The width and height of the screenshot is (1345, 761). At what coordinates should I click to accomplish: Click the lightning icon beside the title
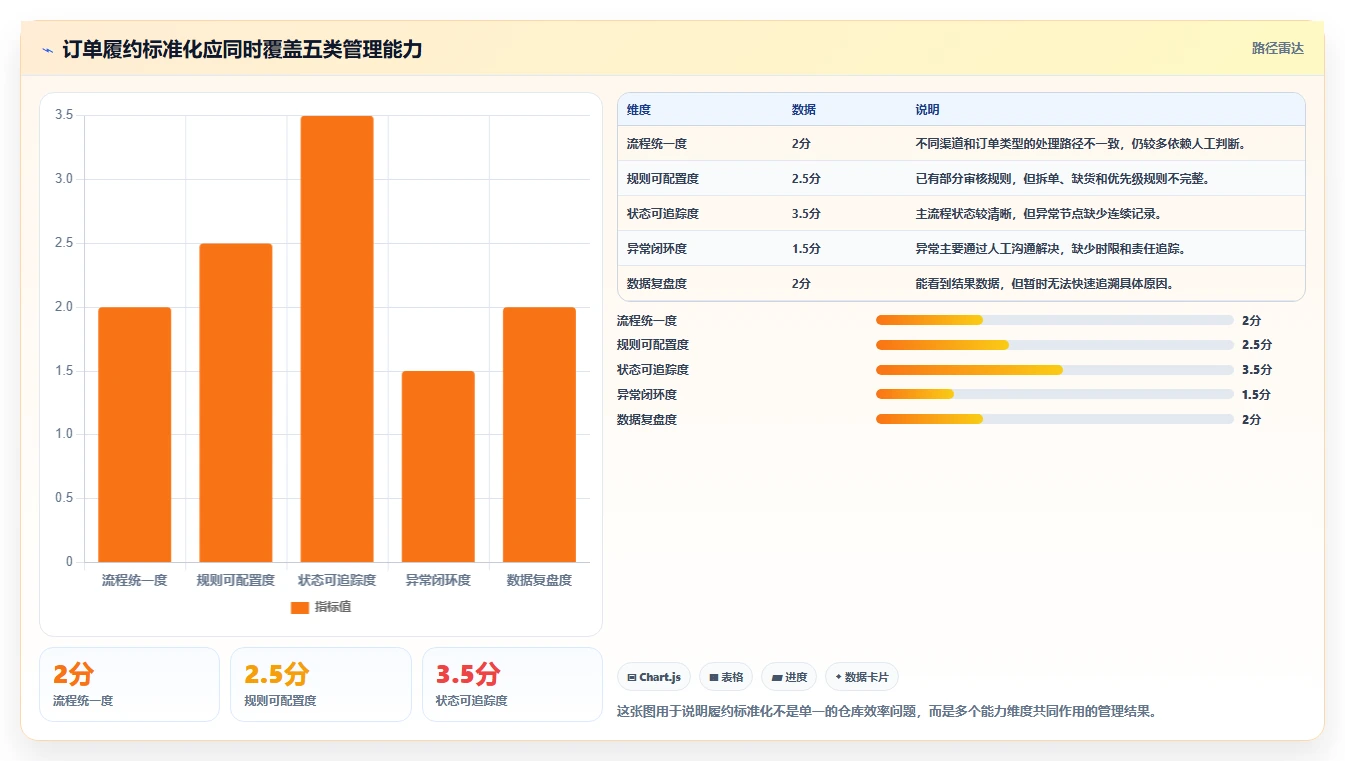click(x=48, y=49)
